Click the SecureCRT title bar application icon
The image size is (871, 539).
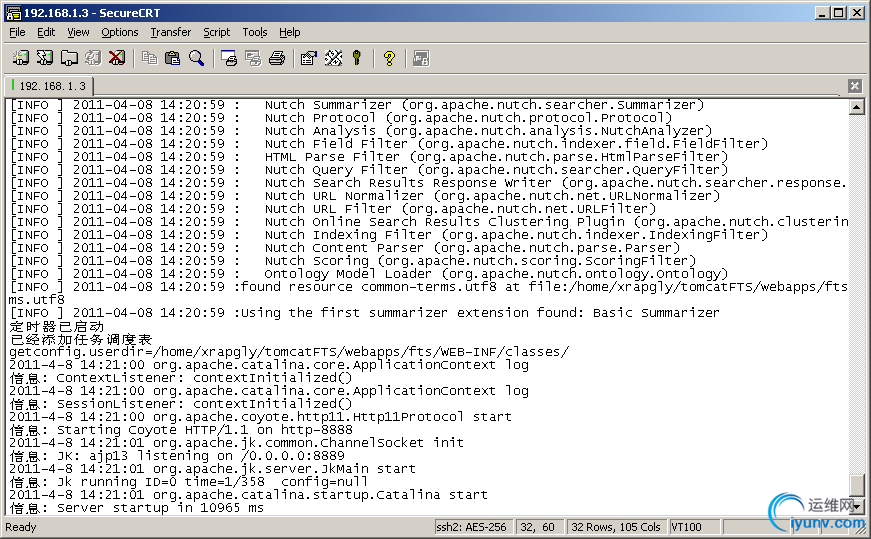tap(13, 13)
